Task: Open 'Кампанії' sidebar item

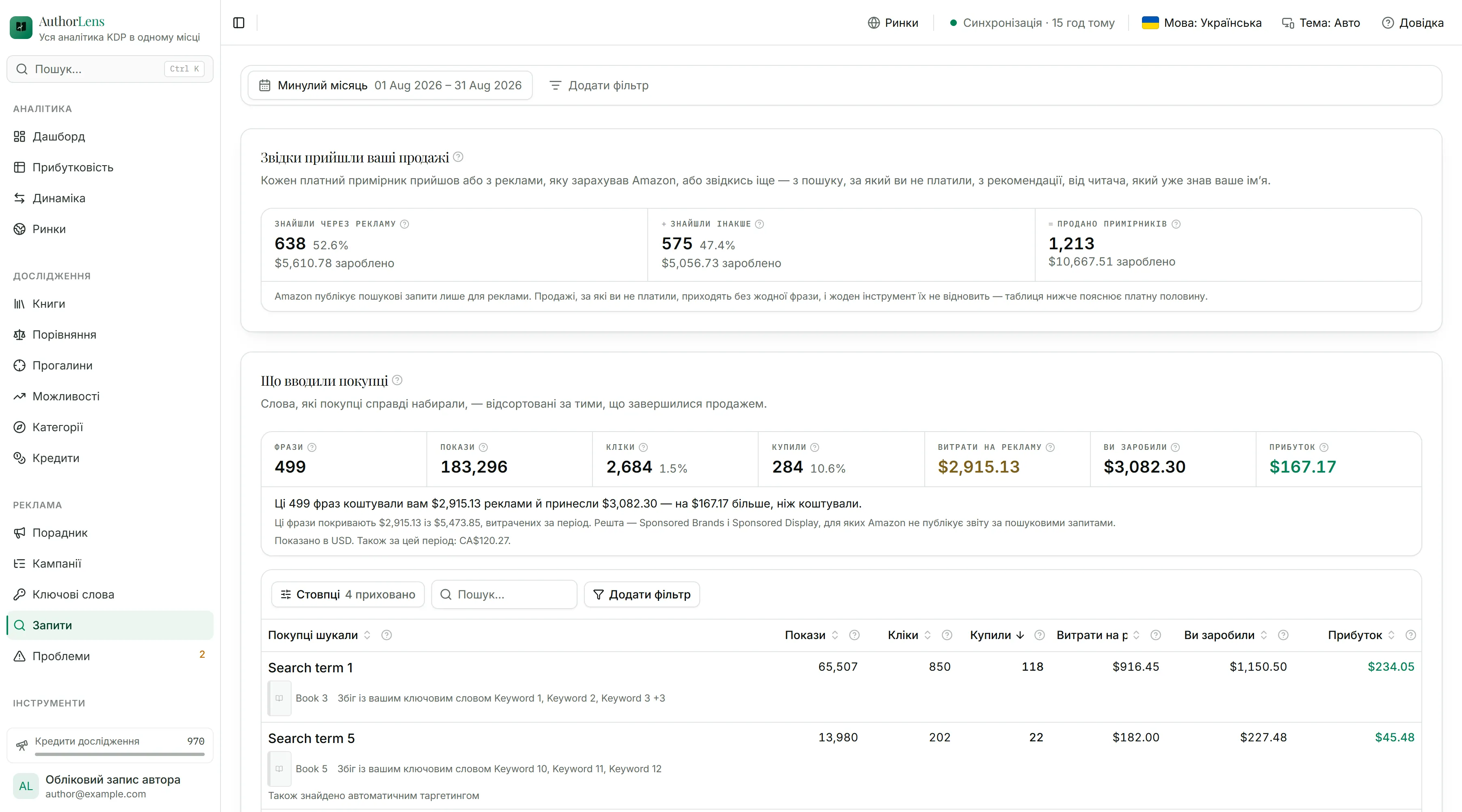Action: click(x=110, y=563)
